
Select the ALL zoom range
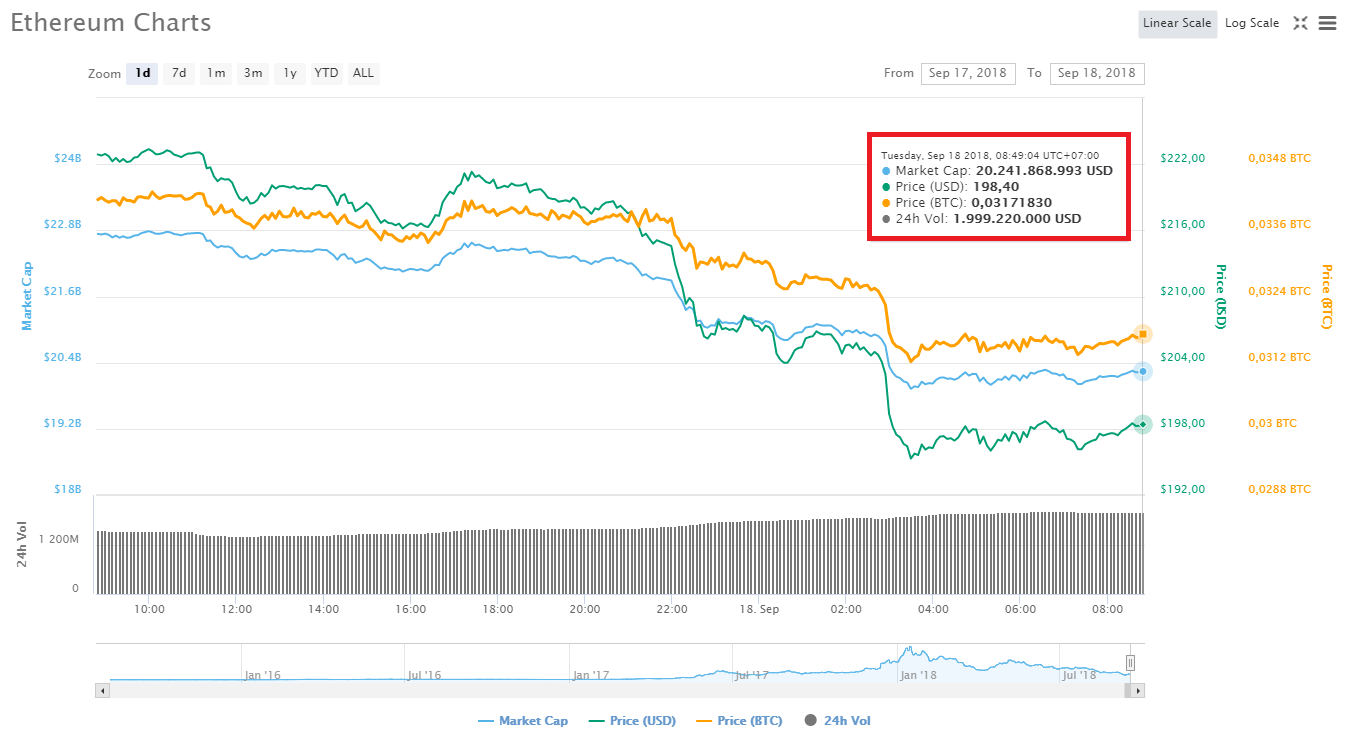(x=363, y=73)
